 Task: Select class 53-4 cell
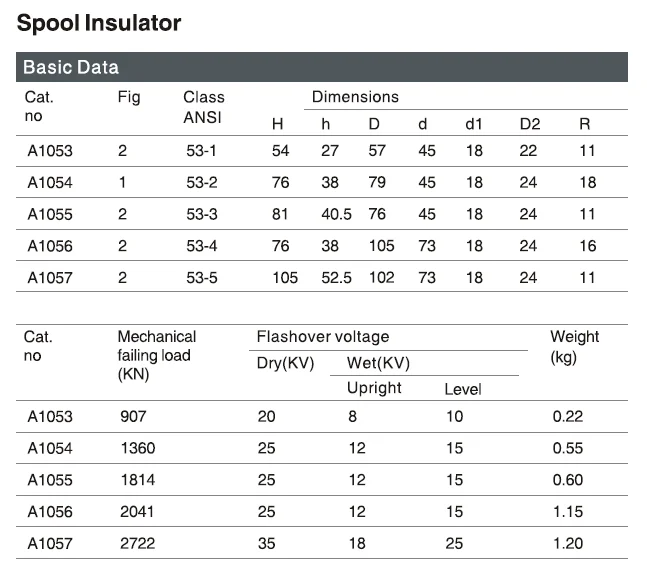[203, 246]
